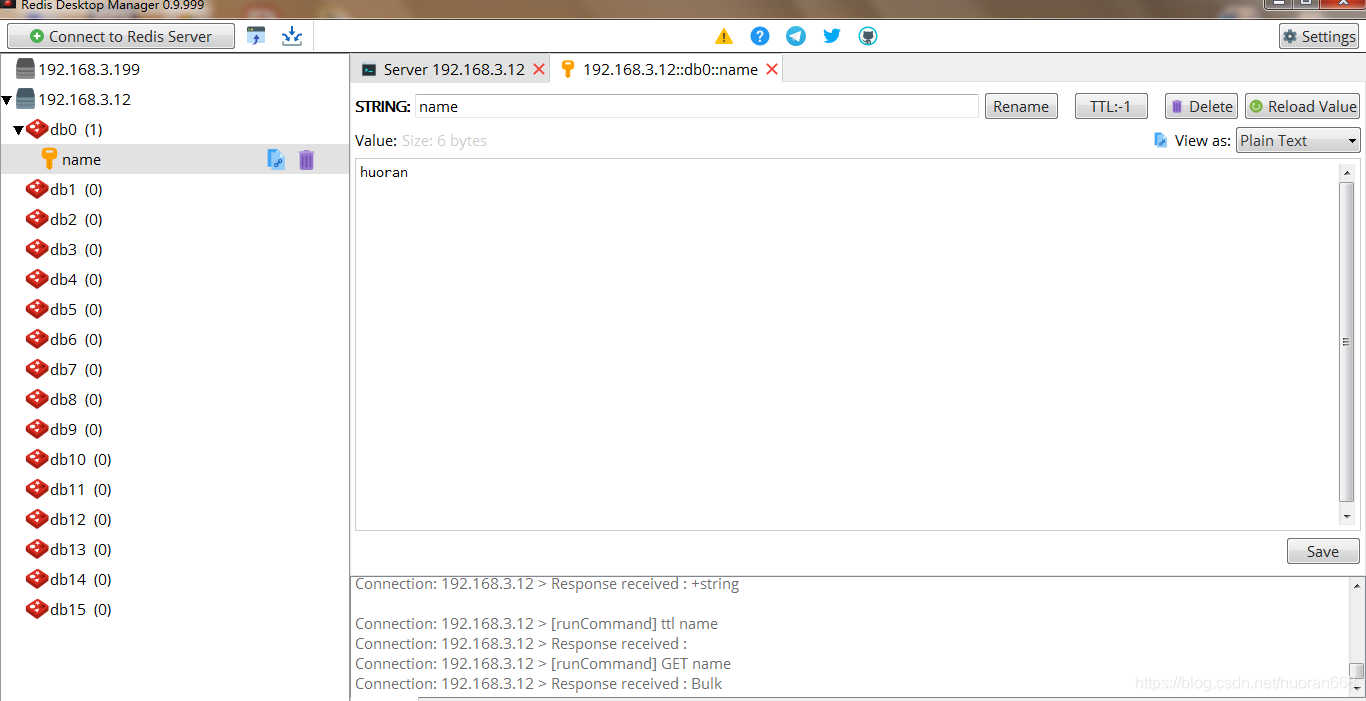
Task: Click the Reload Value button
Action: (x=1302, y=106)
